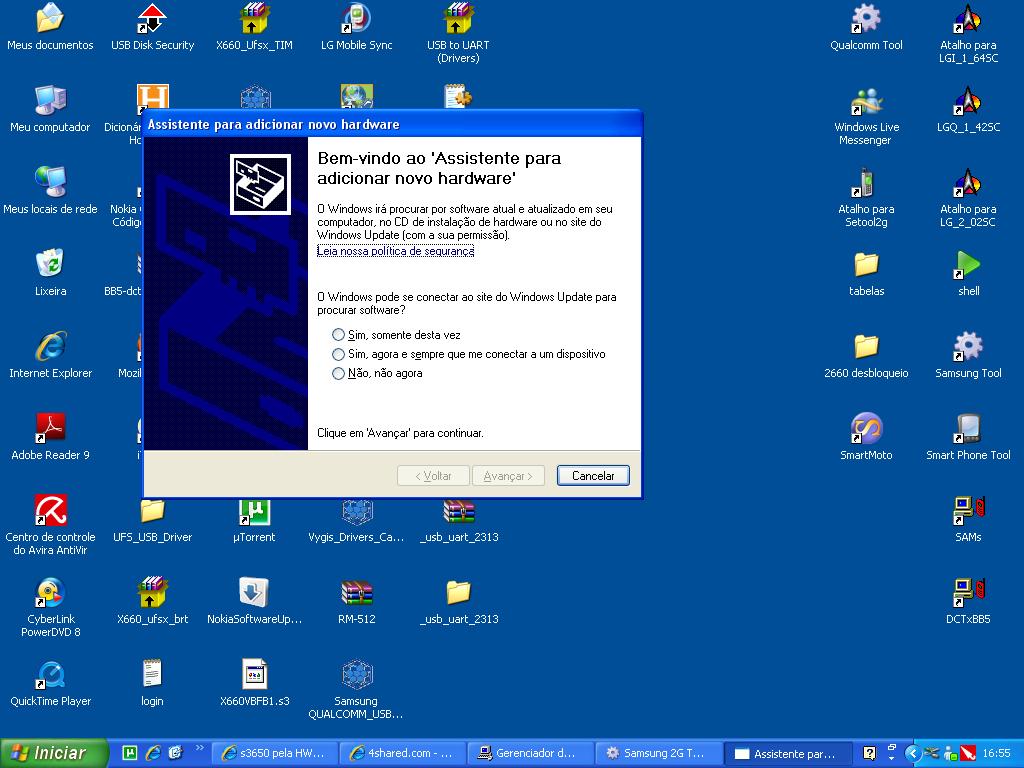Switch to 'Samsung 2G T...' taskbar window
The image size is (1024, 768).
[658, 753]
